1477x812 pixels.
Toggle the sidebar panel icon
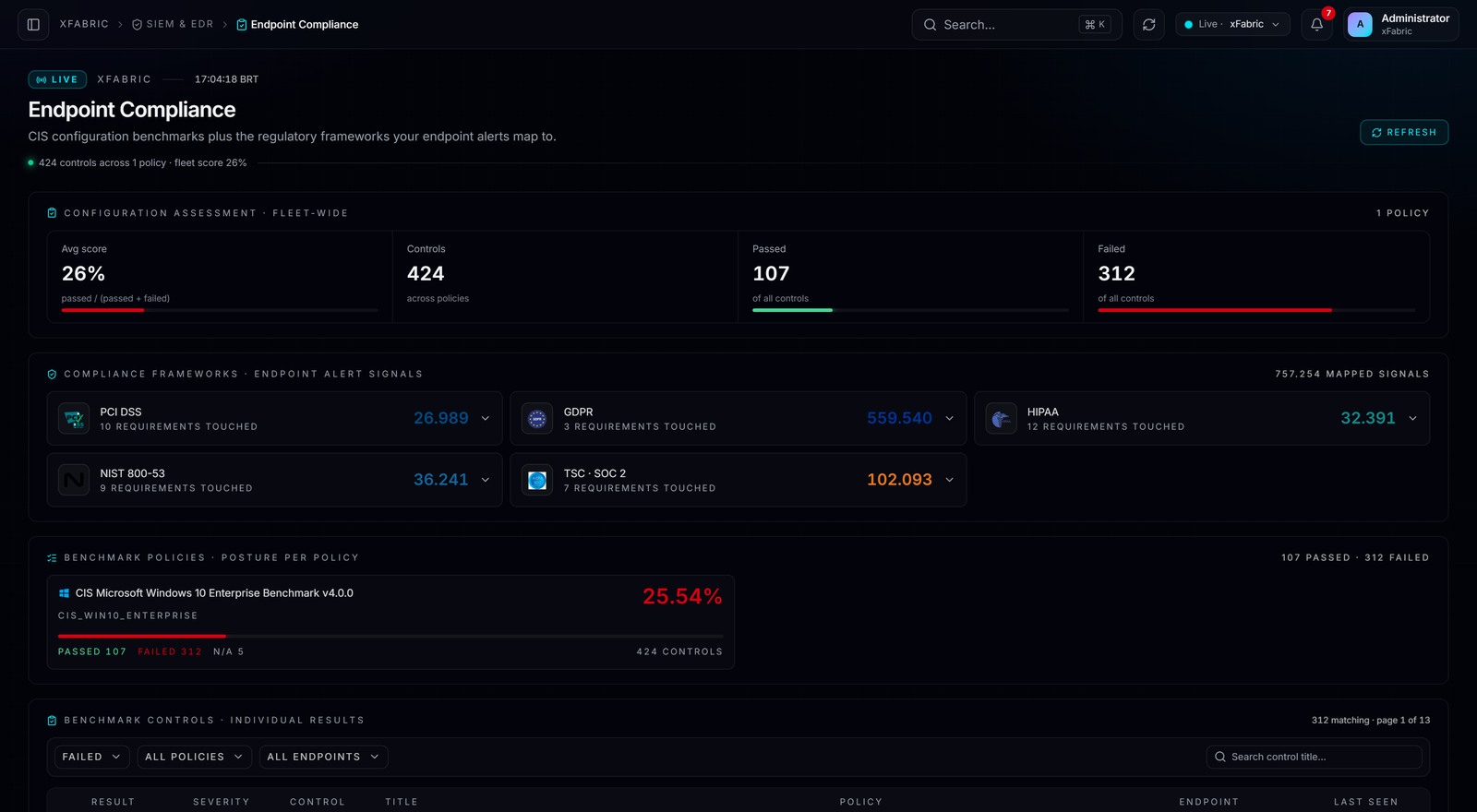tap(33, 25)
